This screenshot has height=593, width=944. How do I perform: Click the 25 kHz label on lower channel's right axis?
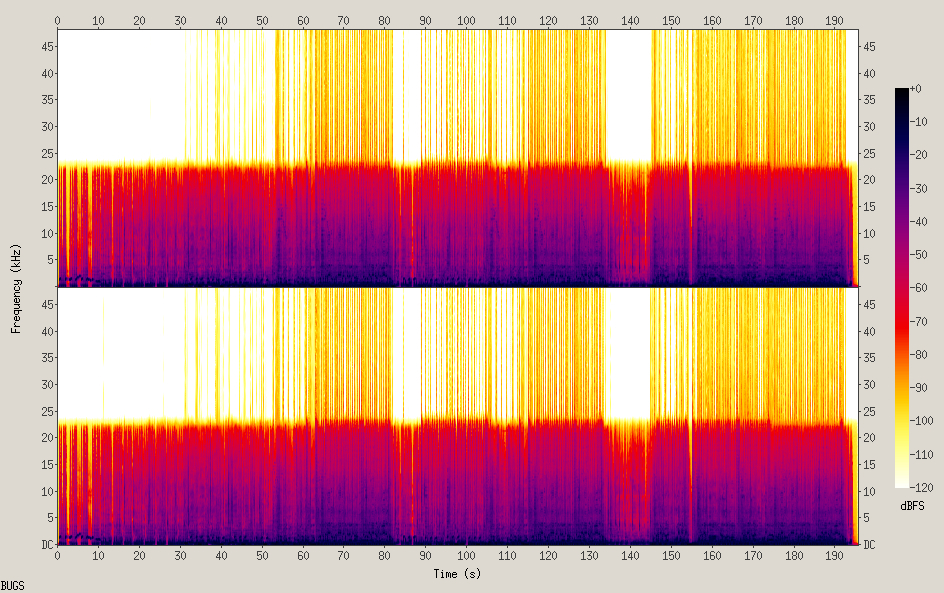870,411
